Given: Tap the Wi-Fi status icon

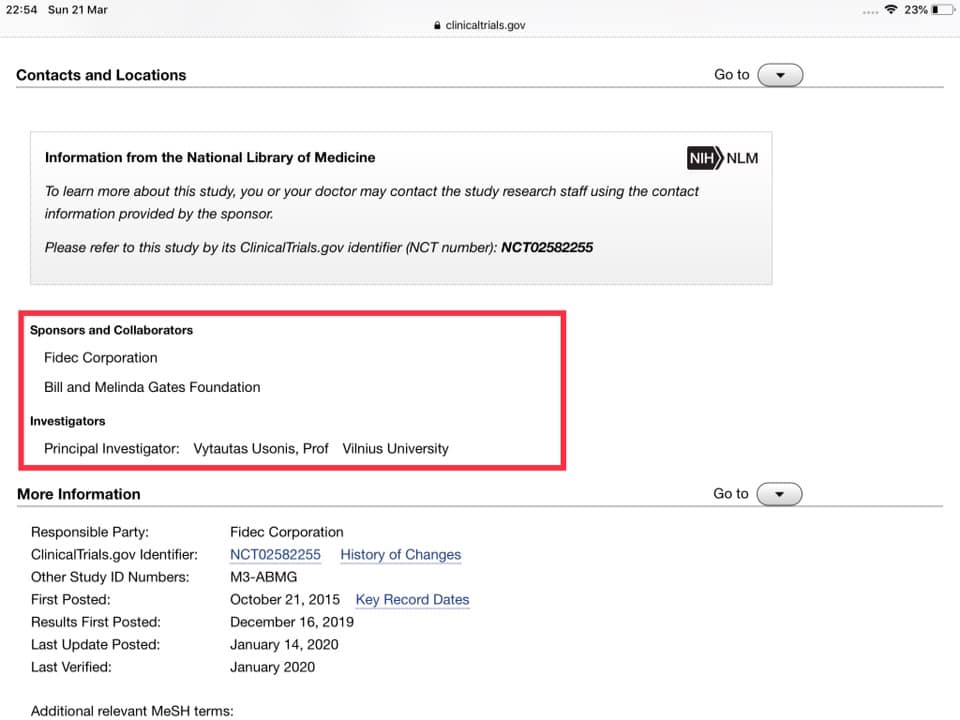Looking at the screenshot, I should (891, 10).
